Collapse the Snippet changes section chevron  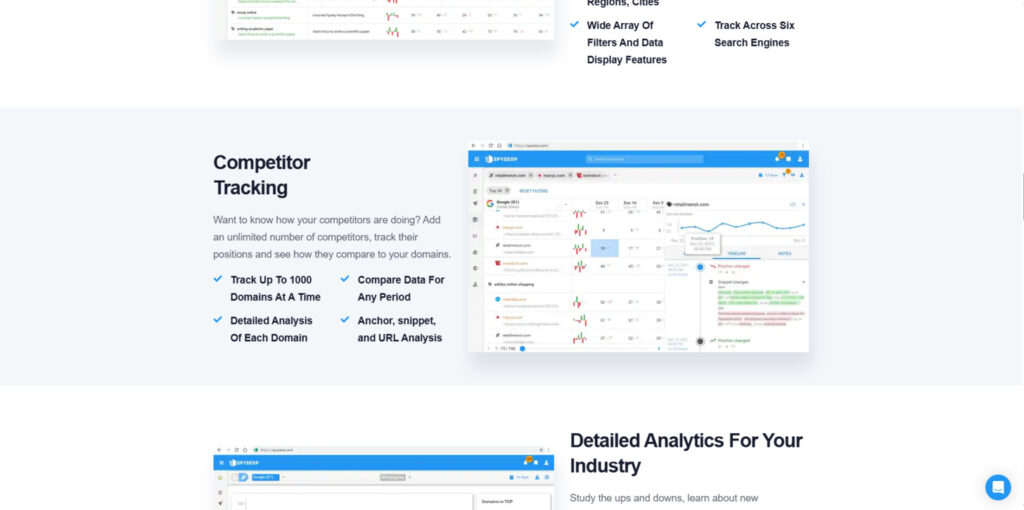click(804, 282)
